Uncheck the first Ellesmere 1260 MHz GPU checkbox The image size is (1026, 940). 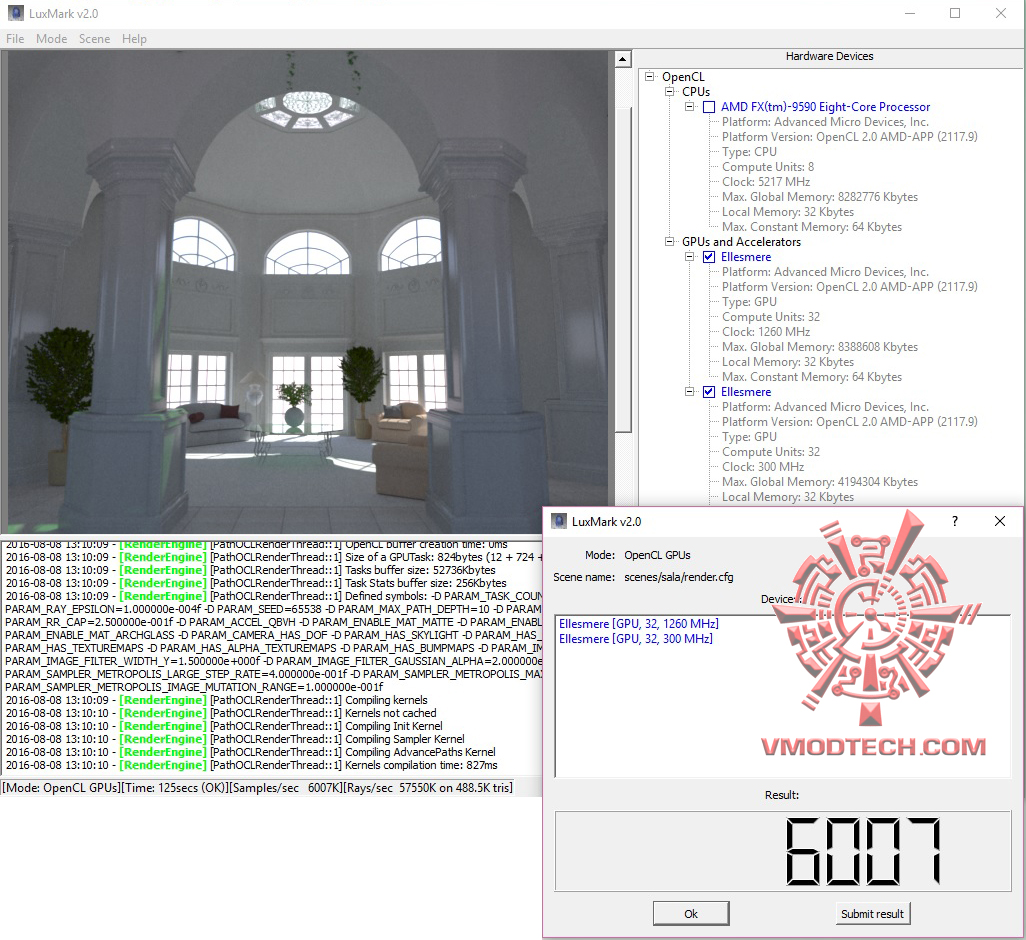coord(709,257)
